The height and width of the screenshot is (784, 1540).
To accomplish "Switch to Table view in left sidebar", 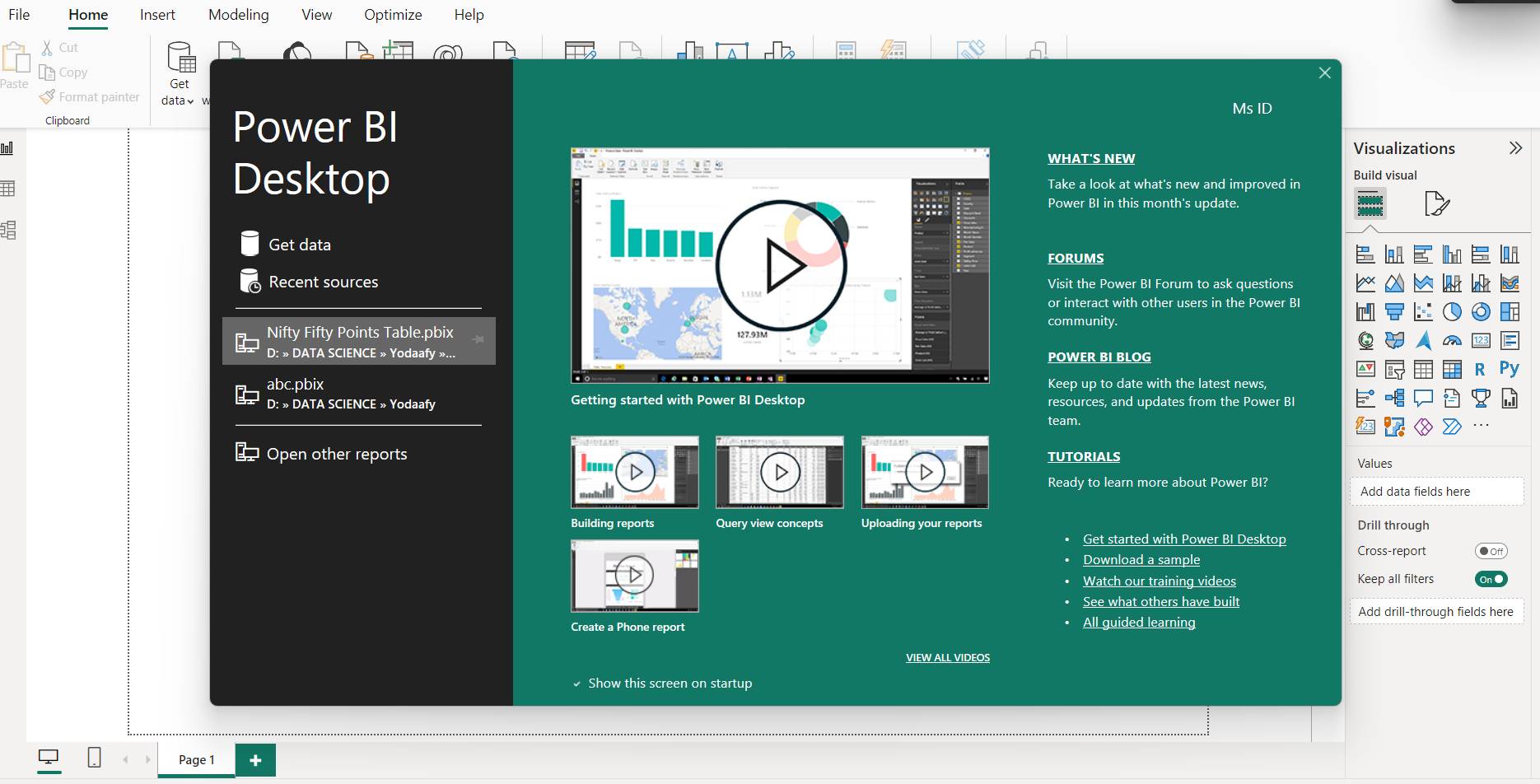I will (7, 189).
